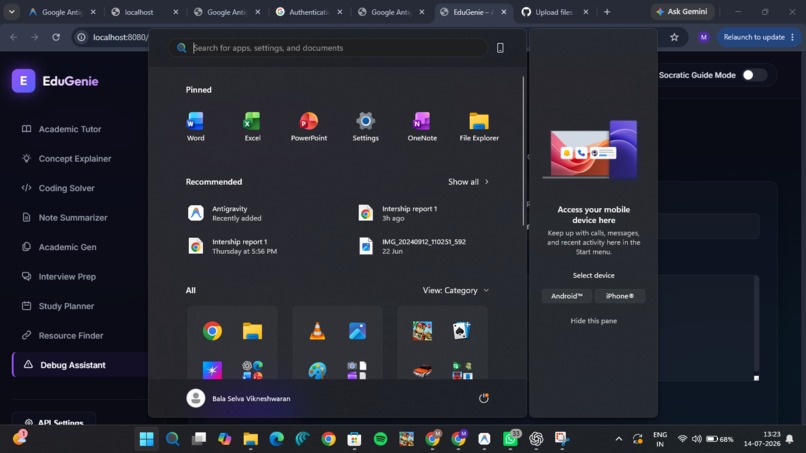Open Microsoft Store from taskbar
Screen dimensions: 806x453
354,439
